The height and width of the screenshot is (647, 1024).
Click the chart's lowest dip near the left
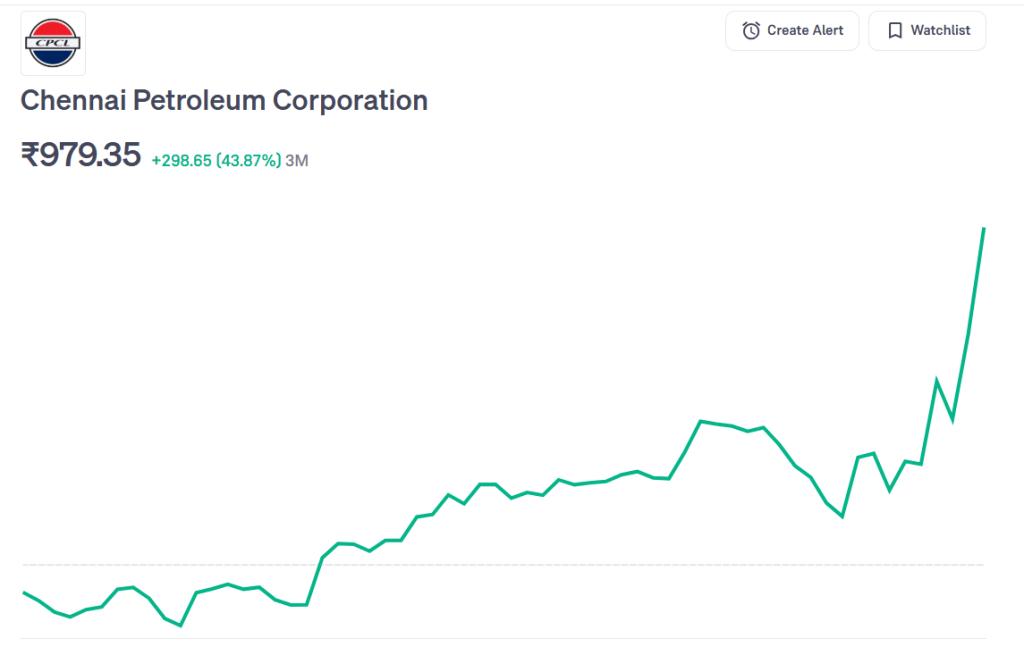(x=180, y=625)
